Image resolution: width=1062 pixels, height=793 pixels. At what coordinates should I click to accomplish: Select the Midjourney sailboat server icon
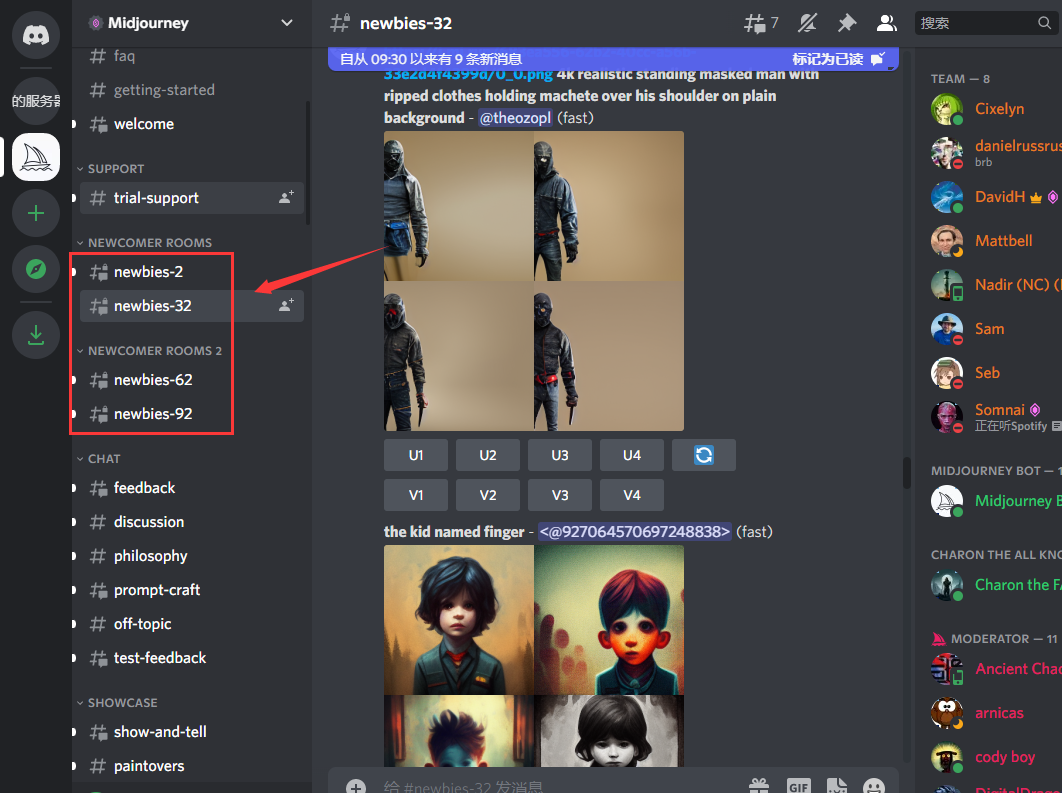coord(36,157)
